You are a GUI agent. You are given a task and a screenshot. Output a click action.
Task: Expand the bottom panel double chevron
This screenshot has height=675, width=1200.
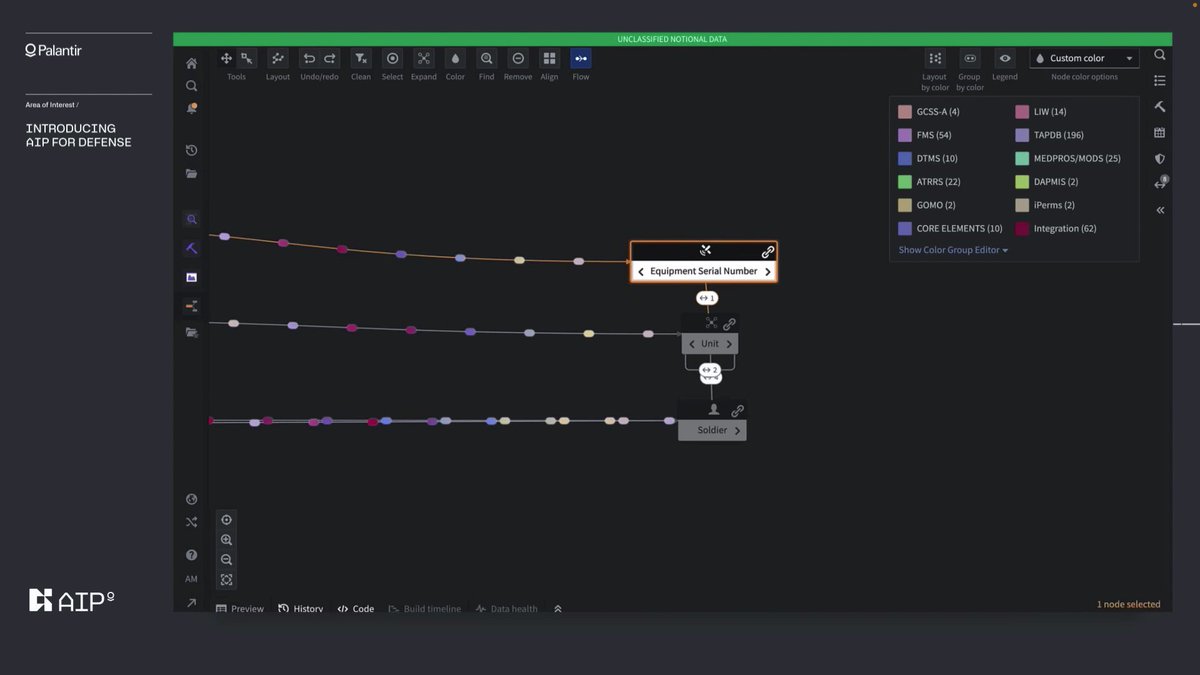(558, 608)
